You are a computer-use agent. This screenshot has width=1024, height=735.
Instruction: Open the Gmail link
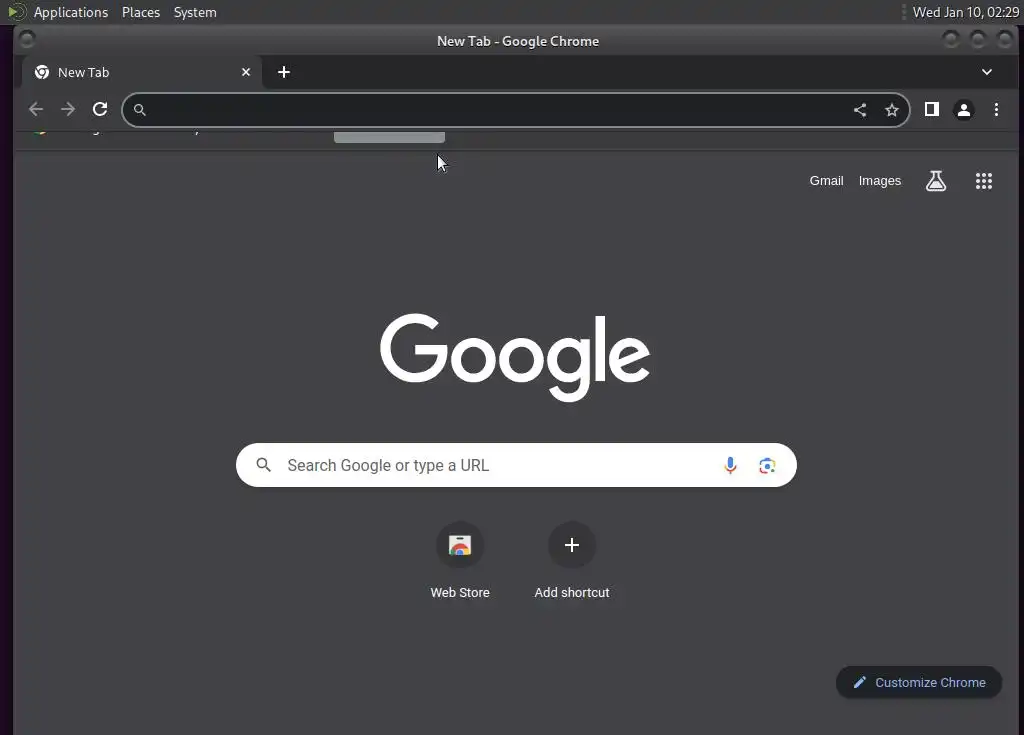[x=826, y=181]
